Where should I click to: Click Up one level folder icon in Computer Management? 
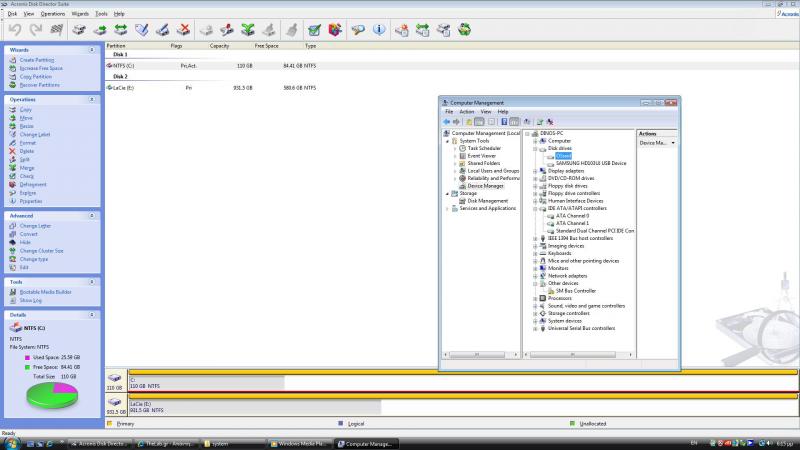(x=469, y=122)
